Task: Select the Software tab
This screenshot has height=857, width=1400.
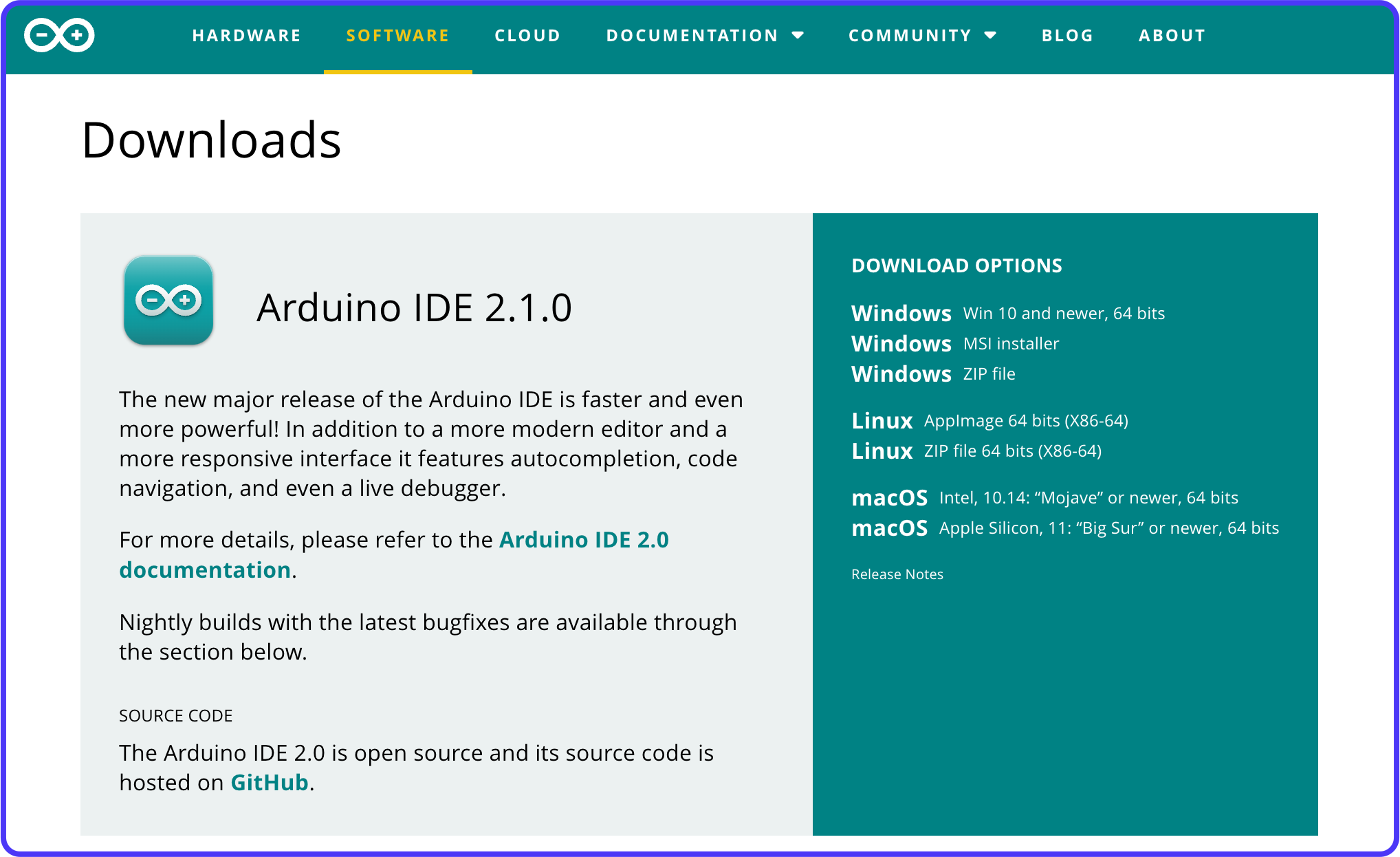Action: click(397, 36)
